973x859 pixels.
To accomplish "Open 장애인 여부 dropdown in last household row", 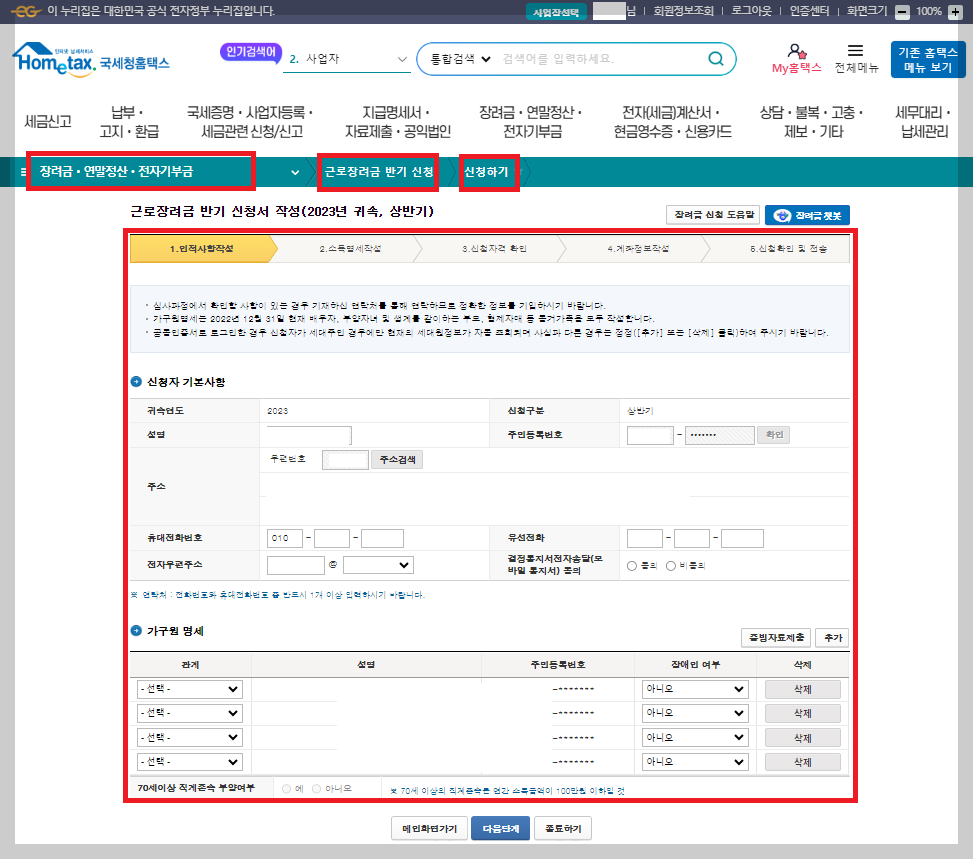I will point(695,762).
